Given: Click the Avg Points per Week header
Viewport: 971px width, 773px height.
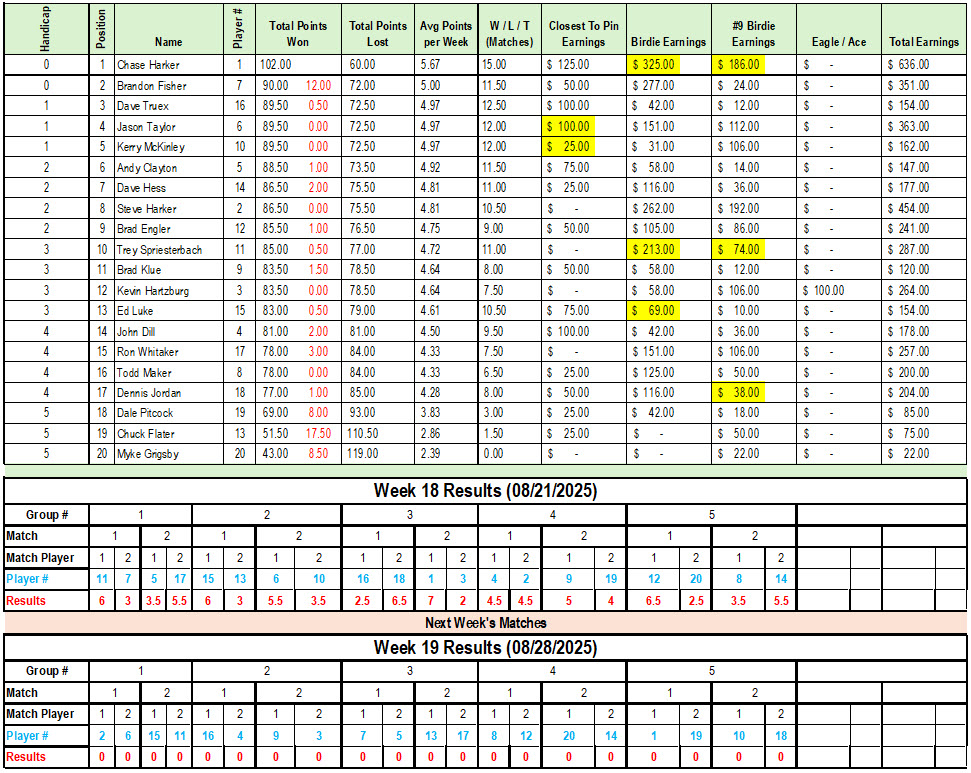Looking at the screenshot, I should click(x=444, y=34).
